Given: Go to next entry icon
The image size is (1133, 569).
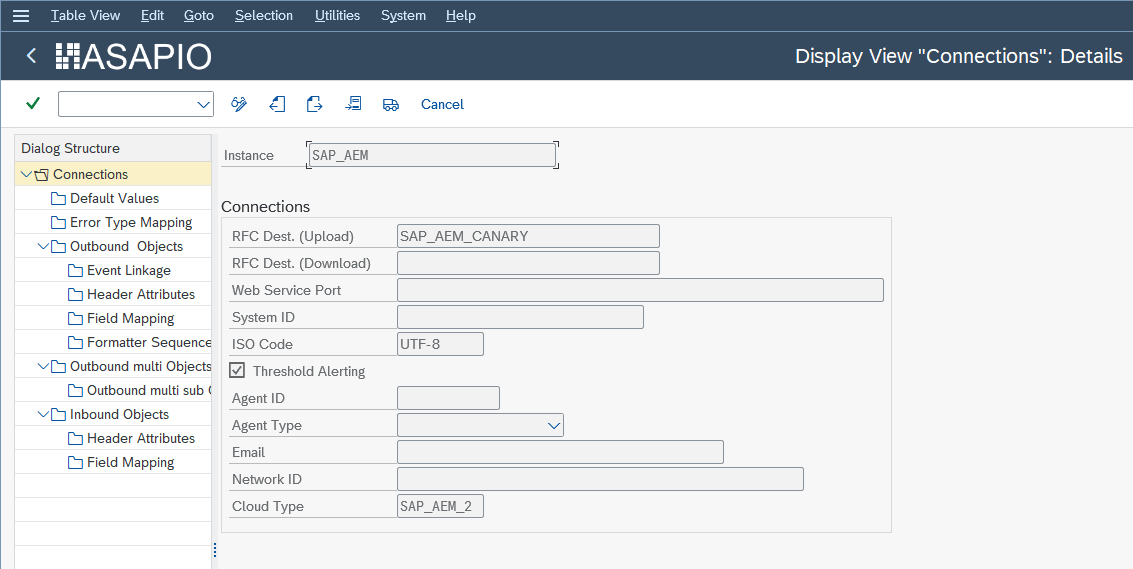Looking at the screenshot, I should 314,104.
